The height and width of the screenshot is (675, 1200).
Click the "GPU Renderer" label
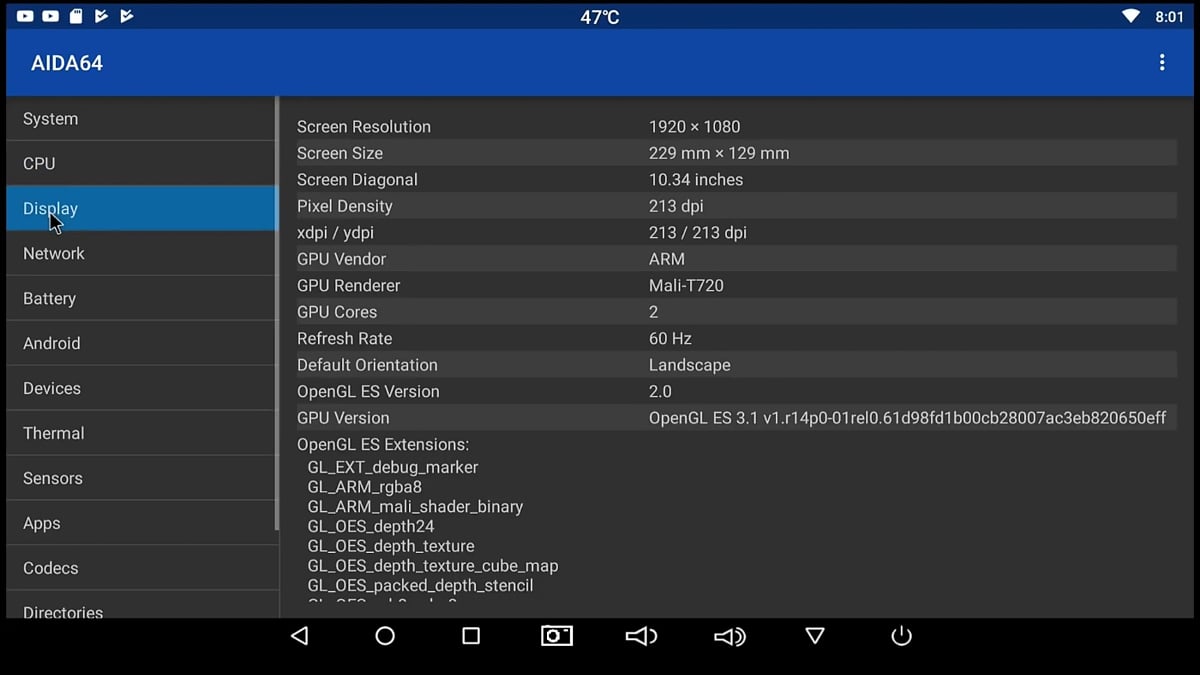pyautogui.click(x=349, y=286)
